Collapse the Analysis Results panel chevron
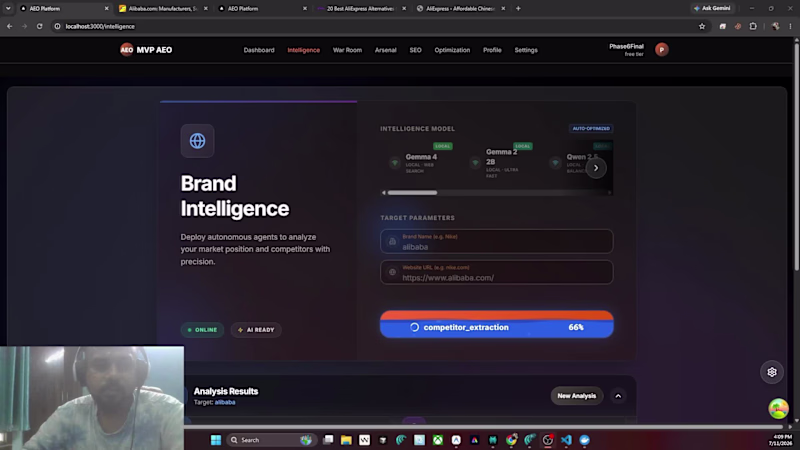This screenshot has height=450, width=800. point(618,396)
